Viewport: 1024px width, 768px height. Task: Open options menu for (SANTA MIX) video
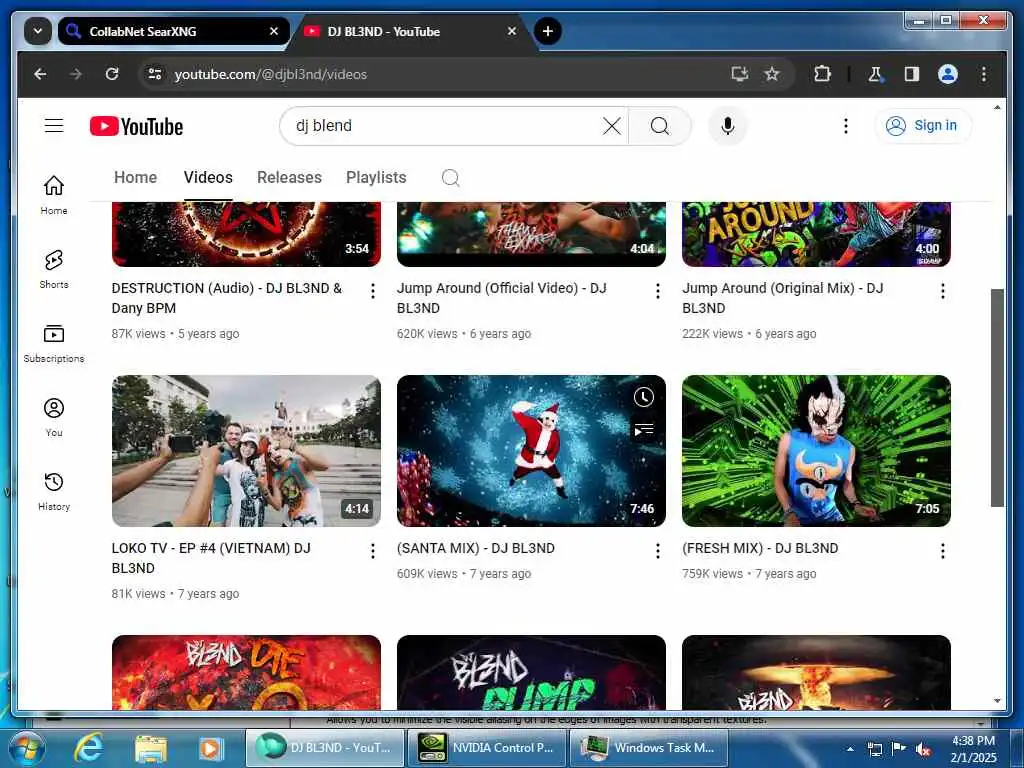pyautogui.click(x=658, y=551)
